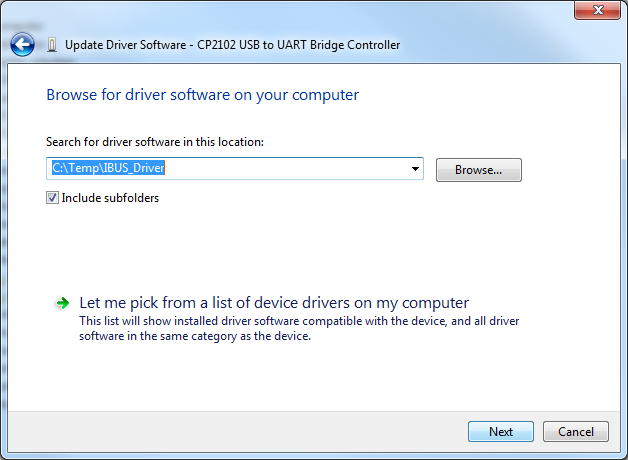Viewport: 628px width, 460px height.
Task: Expand the driver location dropdown arrow
Action: (x=415, y=169)
